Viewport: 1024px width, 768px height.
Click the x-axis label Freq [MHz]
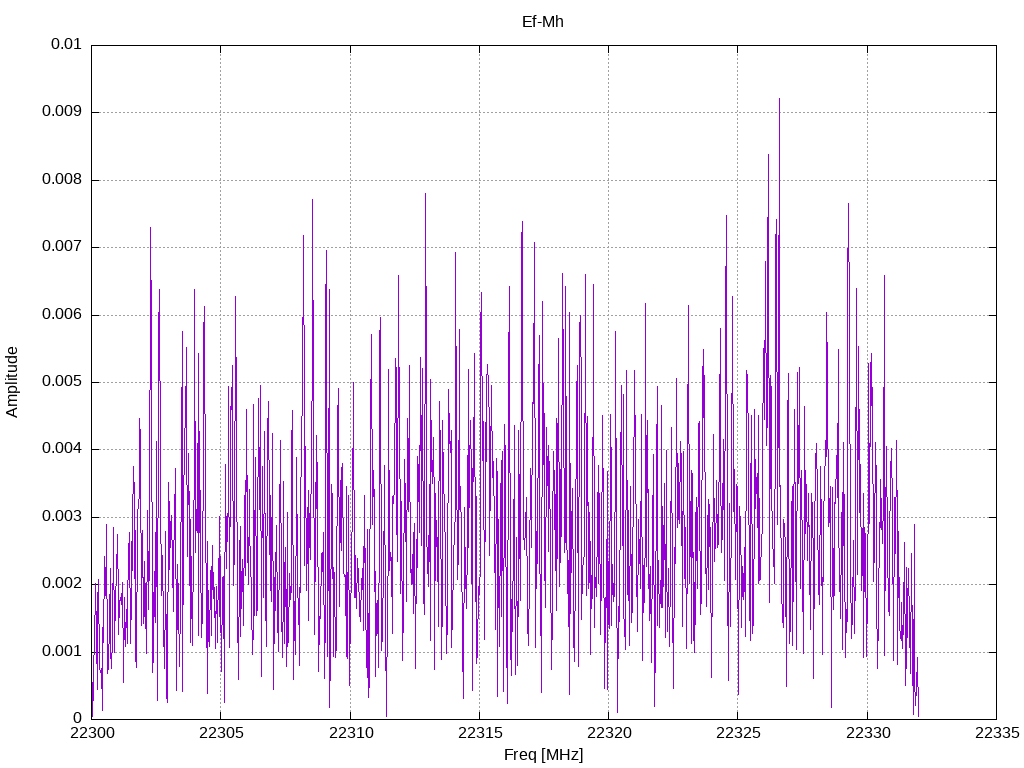(543, 755)
